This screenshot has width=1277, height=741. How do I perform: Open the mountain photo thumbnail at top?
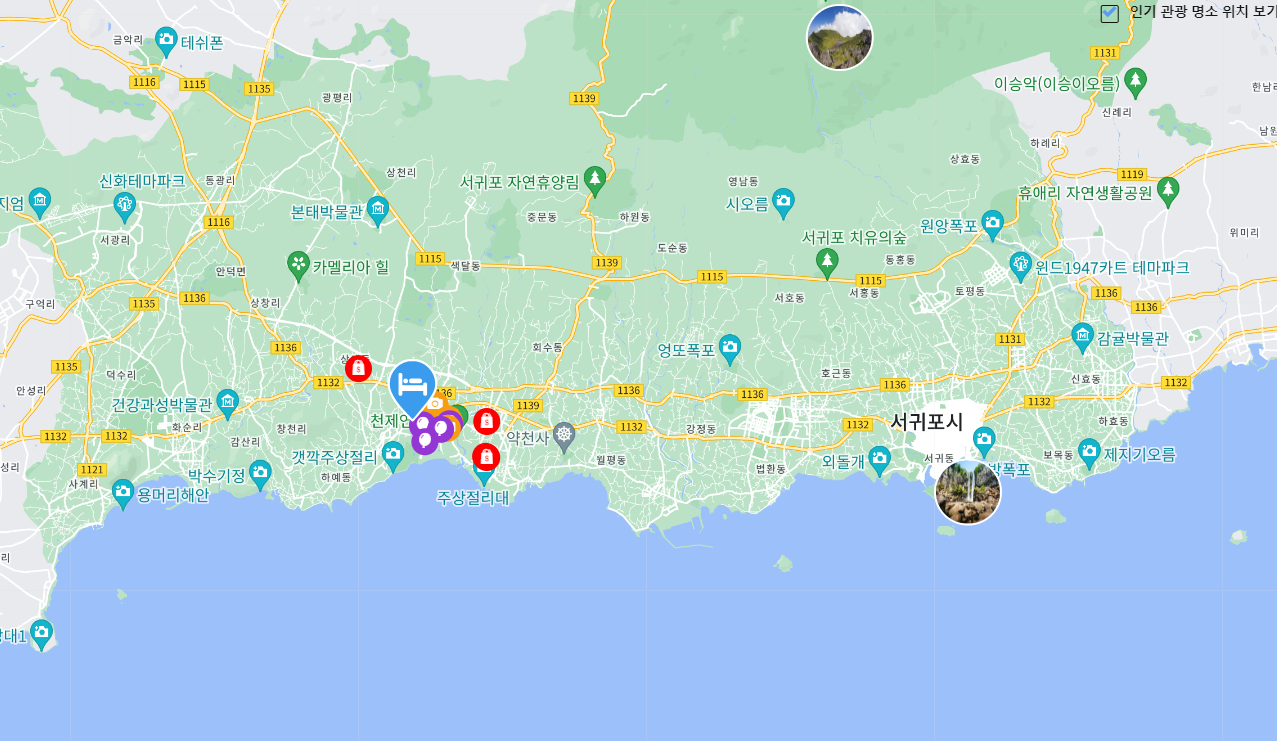[840, 38]
